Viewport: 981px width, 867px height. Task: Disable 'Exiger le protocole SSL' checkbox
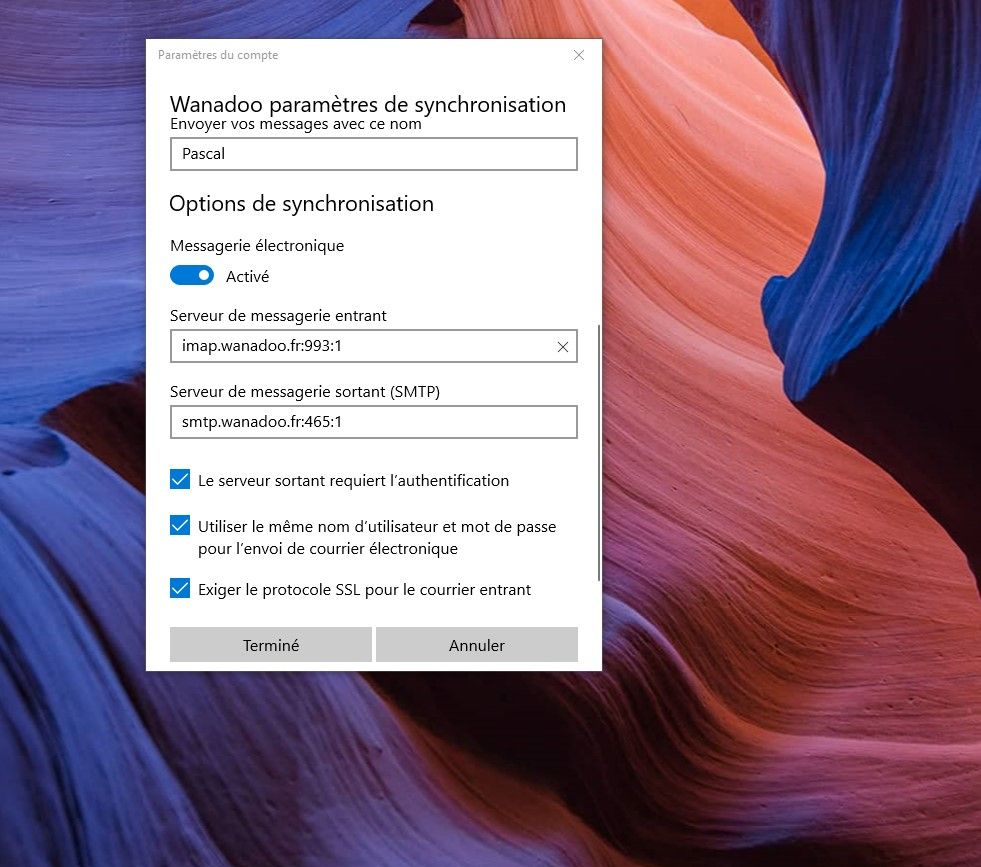[180, 589]
